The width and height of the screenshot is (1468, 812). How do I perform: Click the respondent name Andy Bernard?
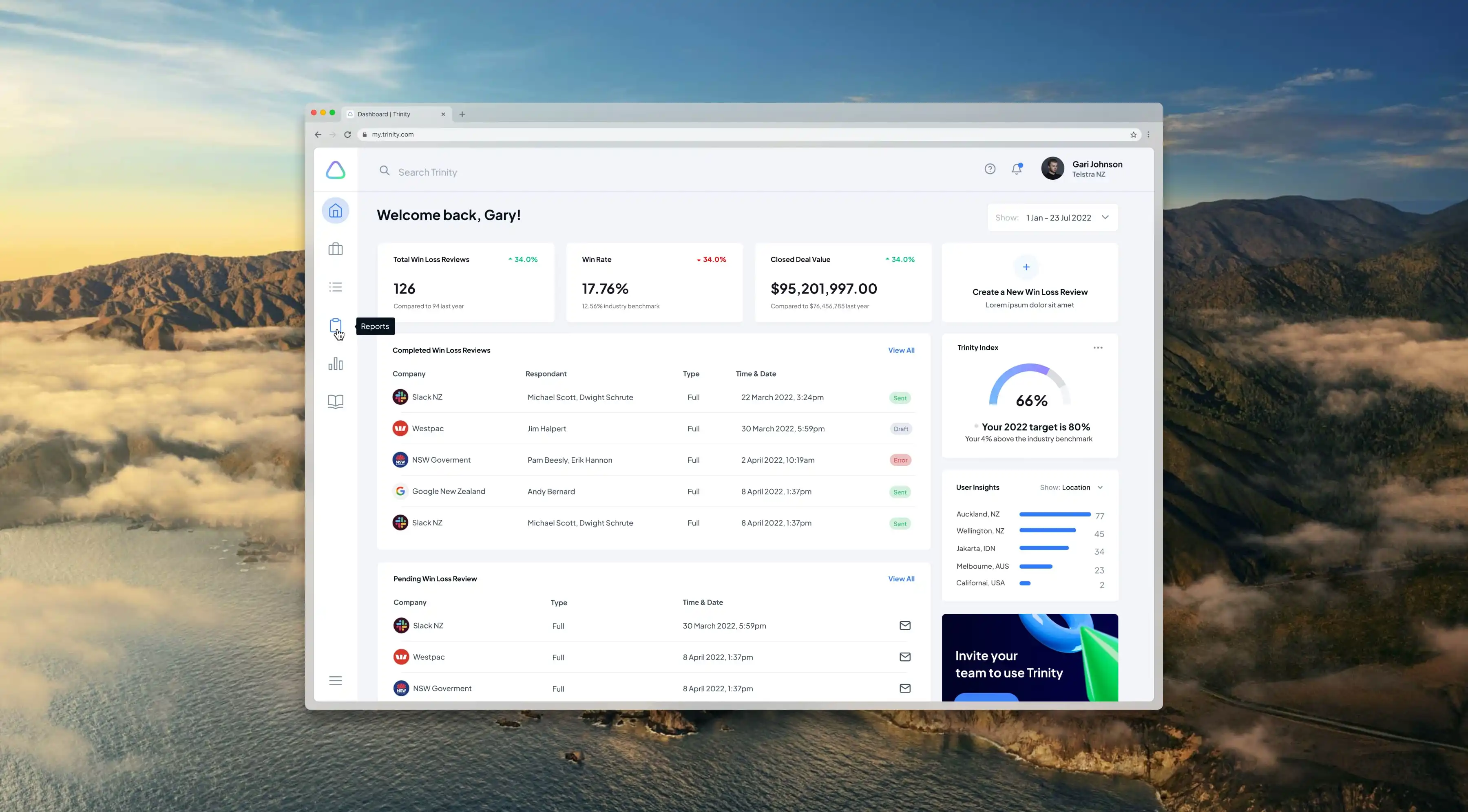click(x=550, y=492)
